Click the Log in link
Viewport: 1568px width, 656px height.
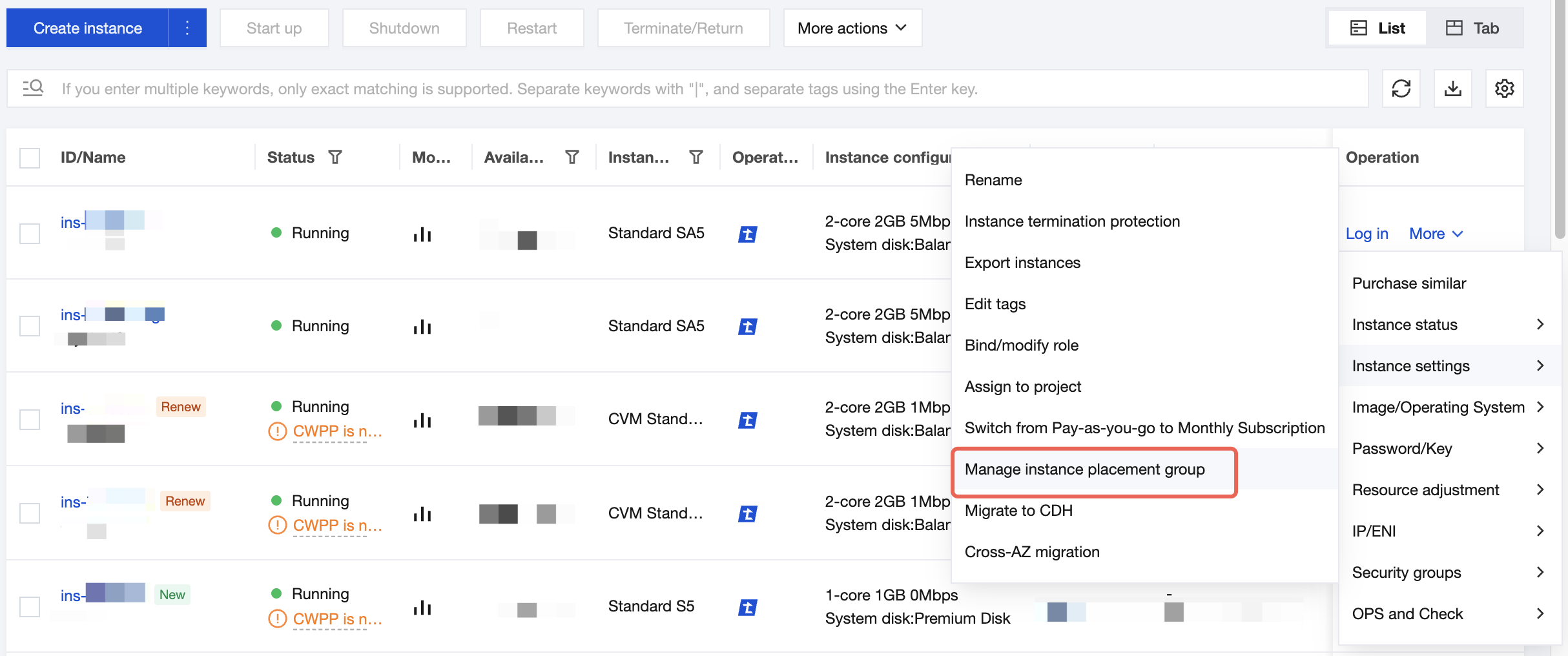click(1367, 234)
